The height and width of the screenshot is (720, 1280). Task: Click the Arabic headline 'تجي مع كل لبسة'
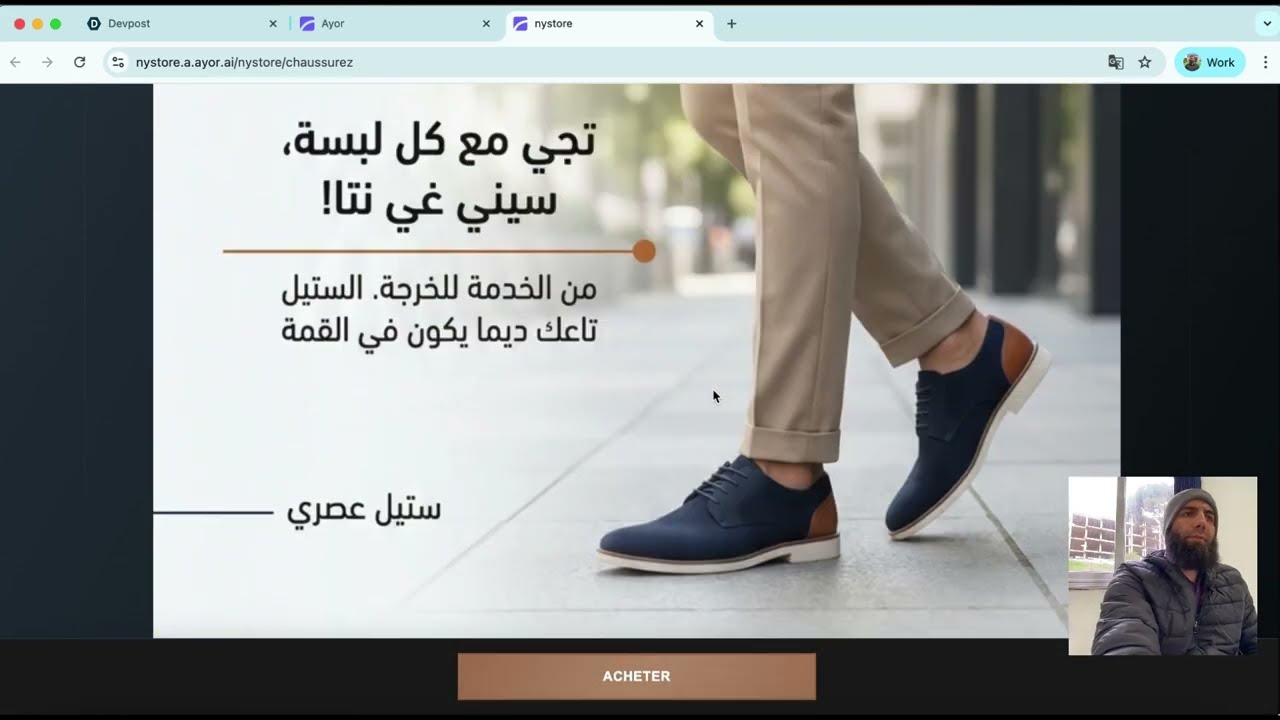[439, 141]
